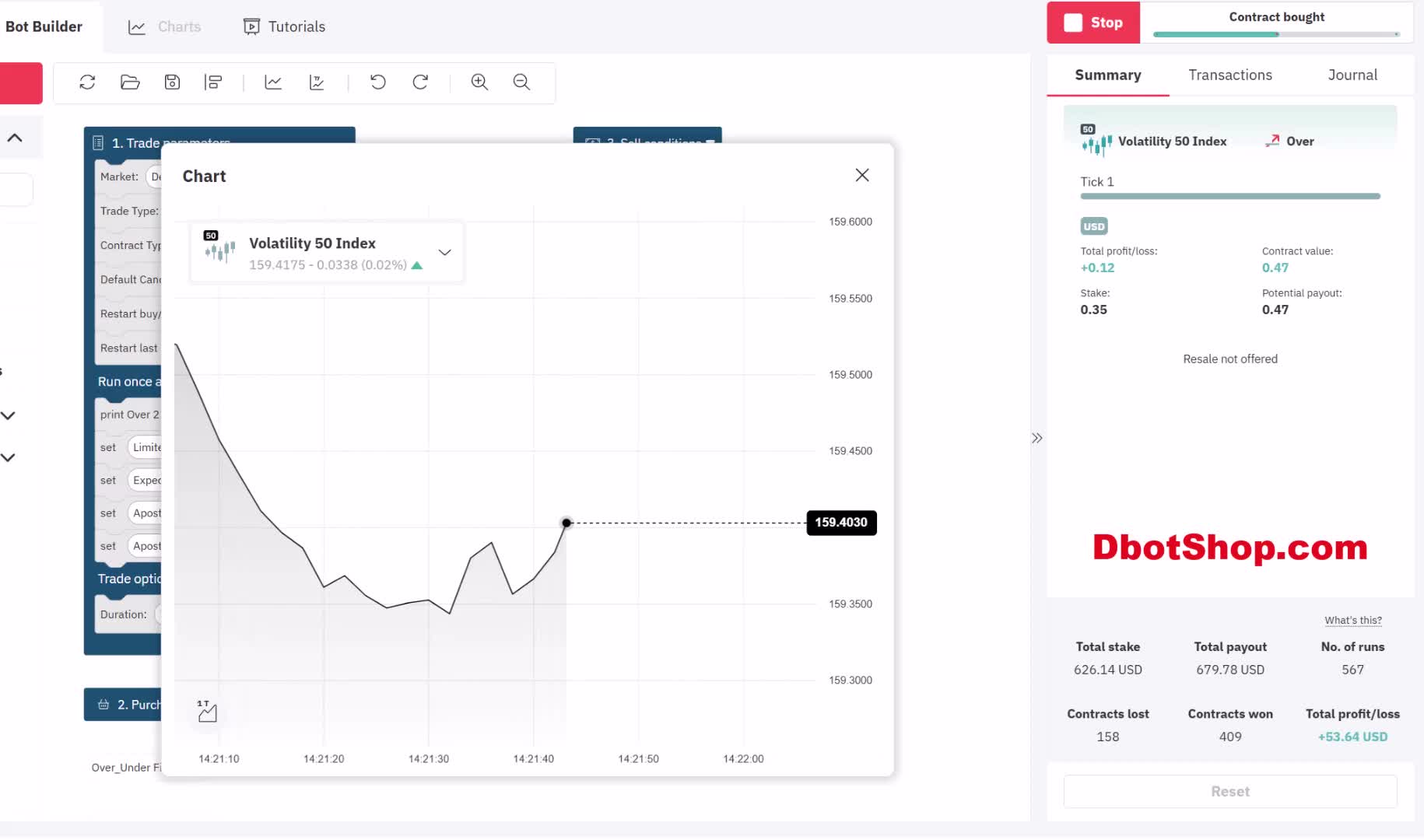The width and height of the screenshot is (1424, 840).
Task: Open the Tutorials tab
Action: click(285, 26)
